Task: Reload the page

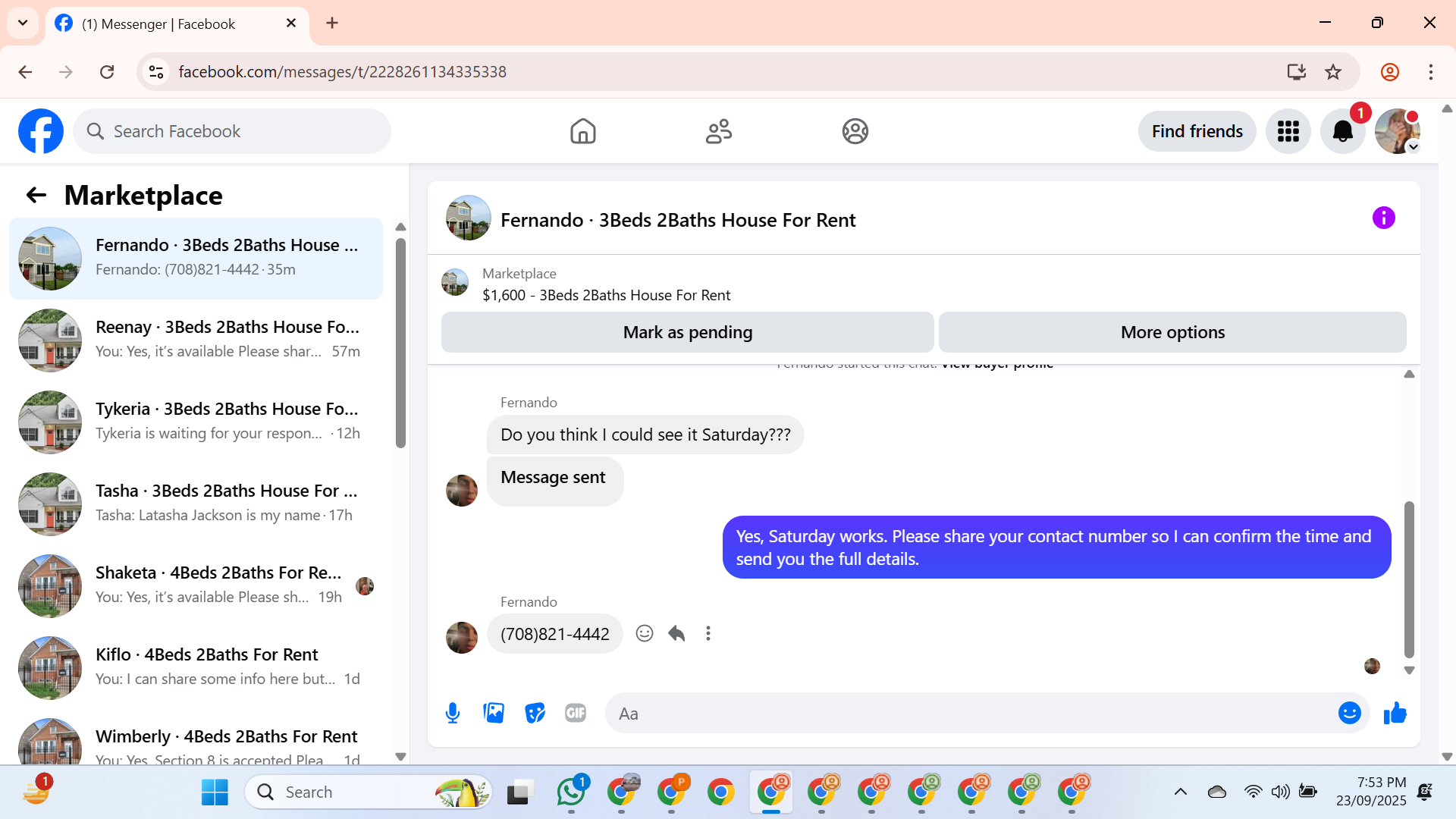Action: (107, 72)
